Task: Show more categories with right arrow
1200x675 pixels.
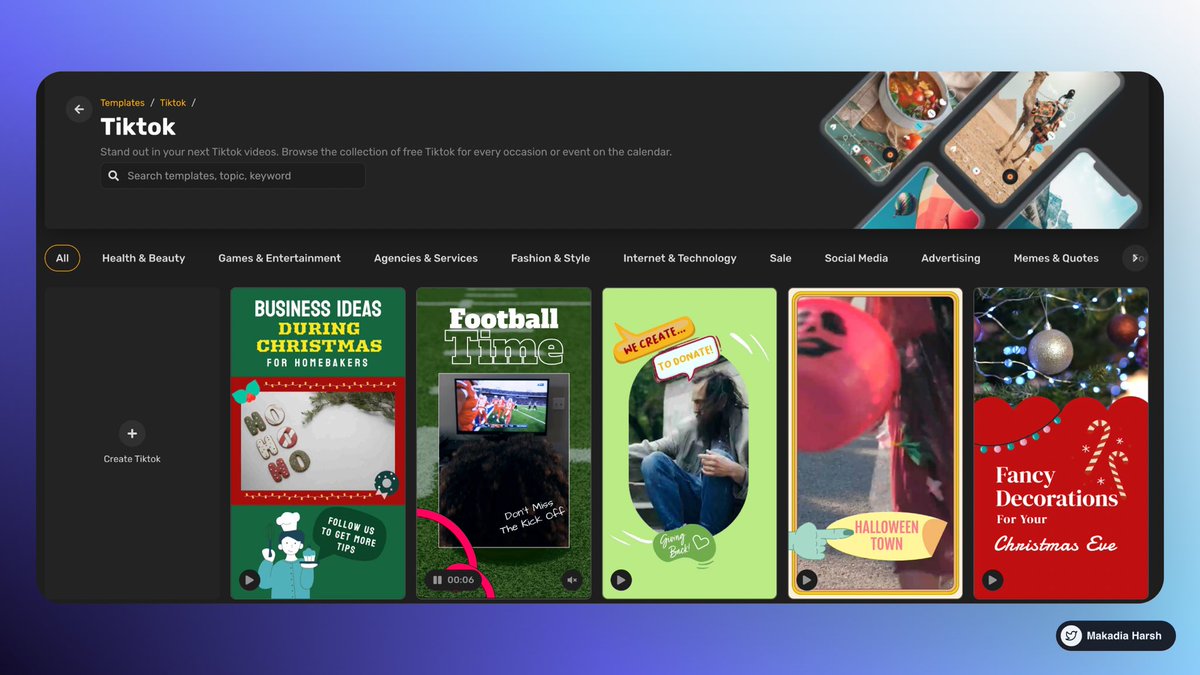Action: [1135, 258]
